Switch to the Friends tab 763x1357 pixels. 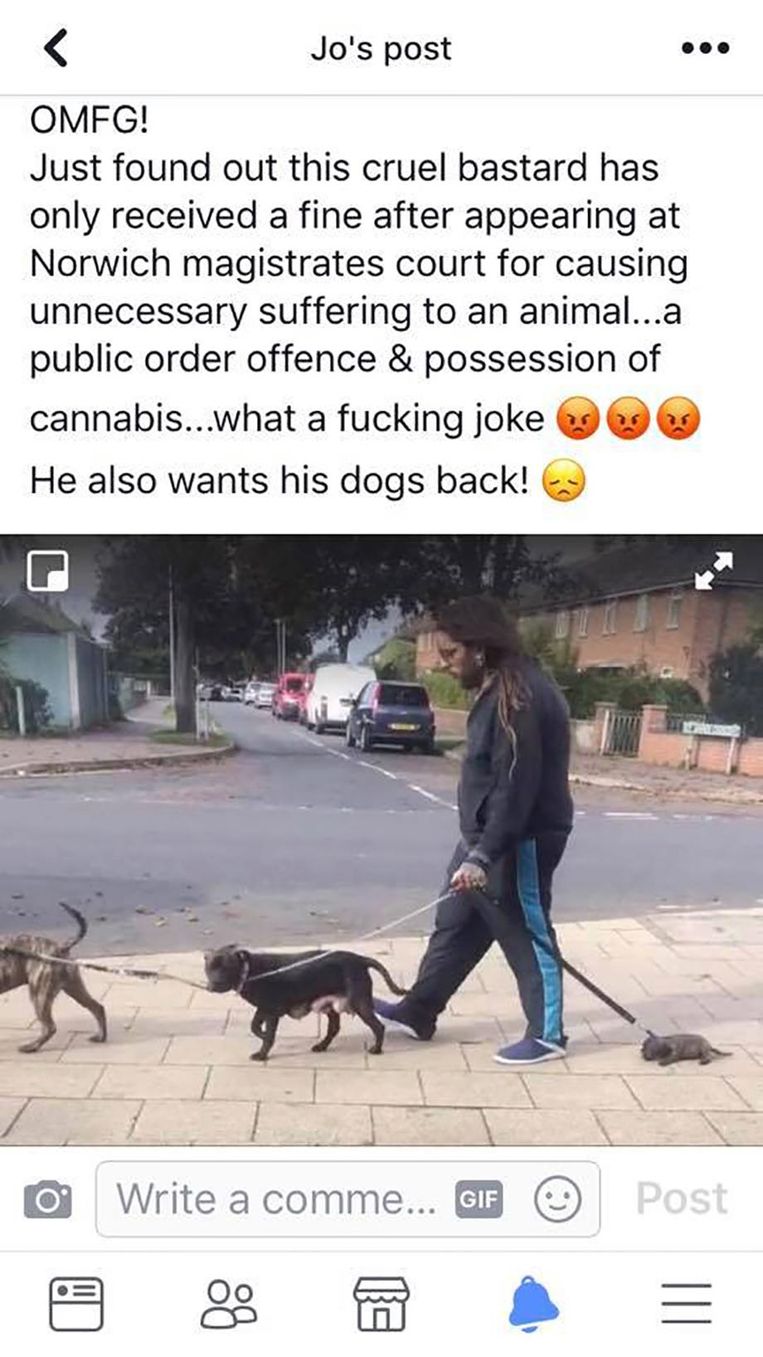228,1304
